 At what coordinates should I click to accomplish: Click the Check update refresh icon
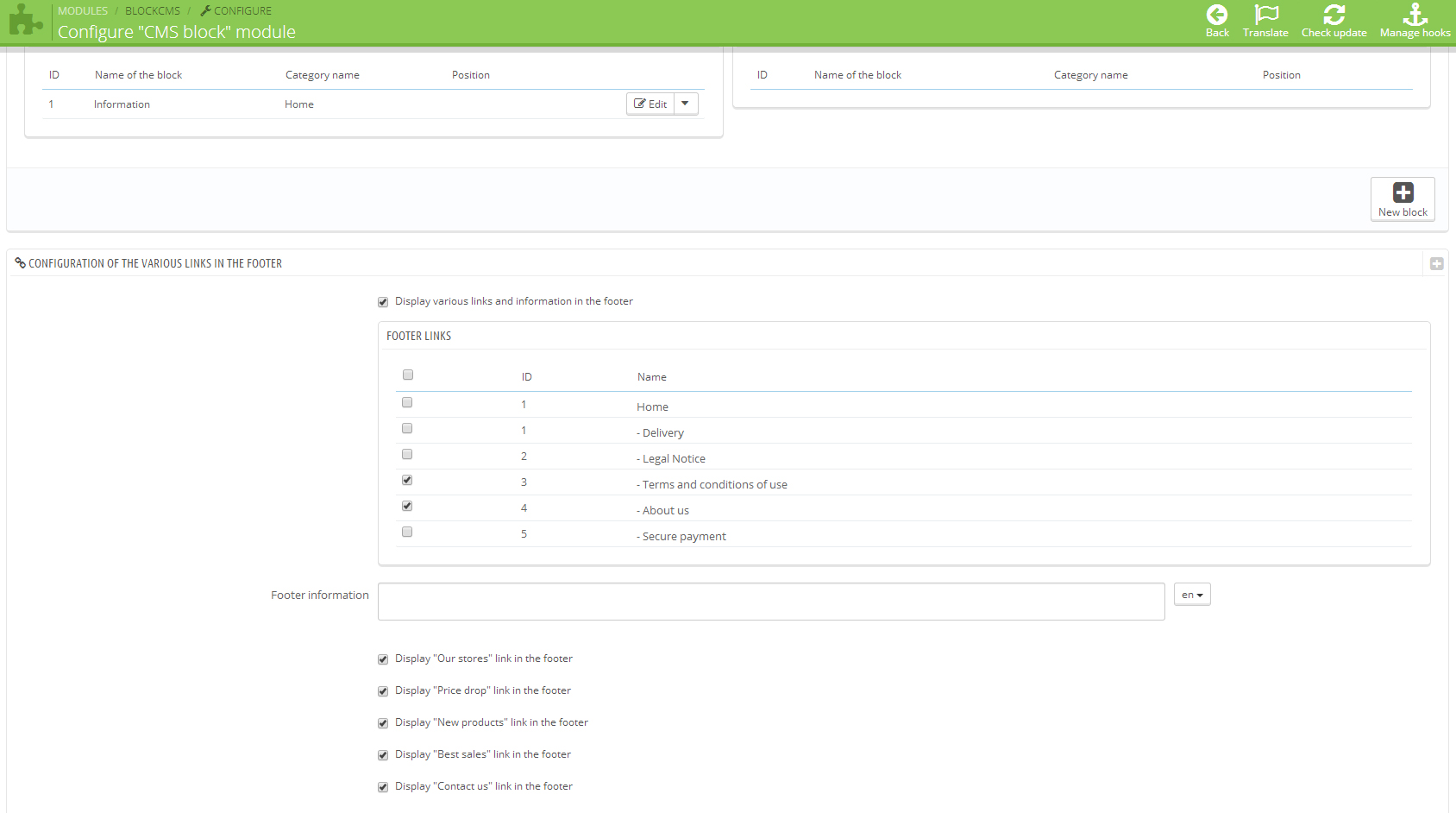point(1334,16)
